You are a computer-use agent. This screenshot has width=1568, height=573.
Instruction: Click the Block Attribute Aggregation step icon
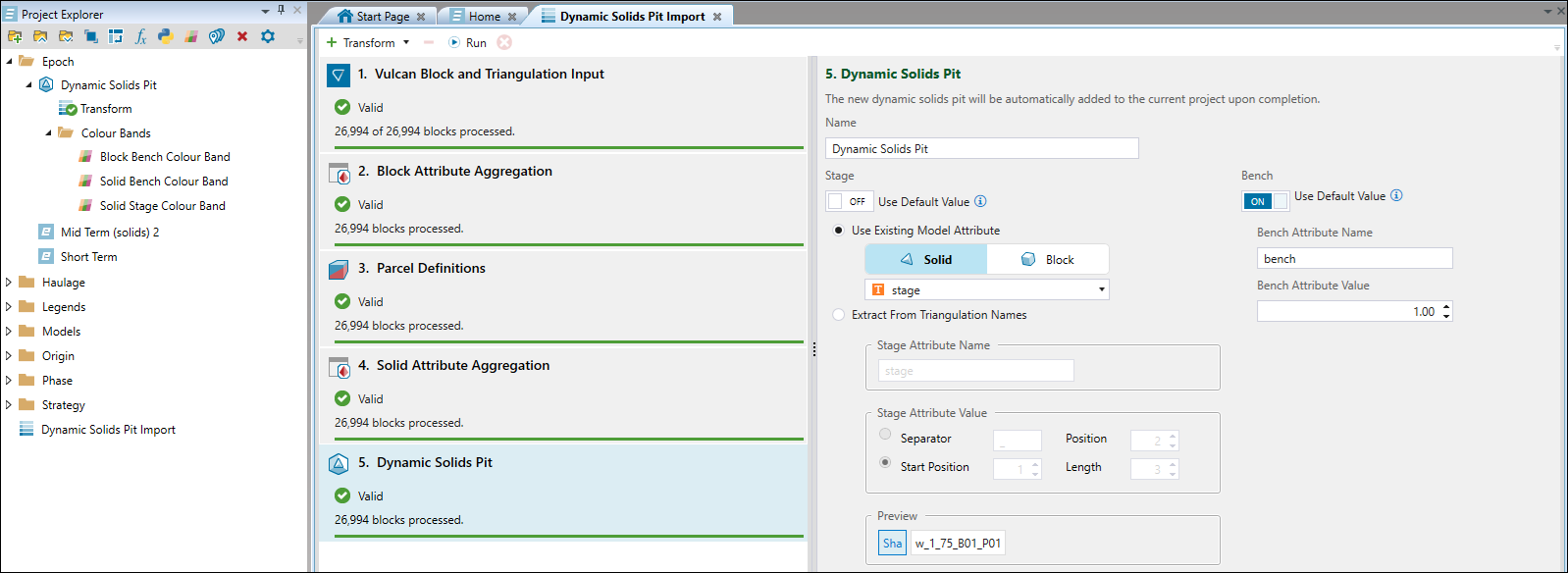pyautogui.click(x=340, y=173)
